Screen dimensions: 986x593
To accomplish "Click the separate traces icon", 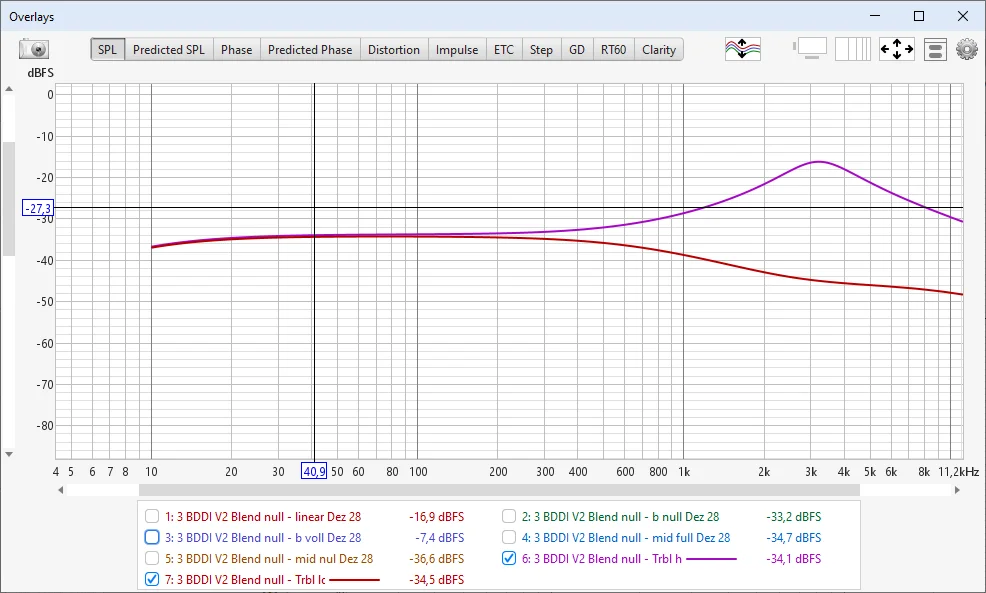I will (742, 49).
